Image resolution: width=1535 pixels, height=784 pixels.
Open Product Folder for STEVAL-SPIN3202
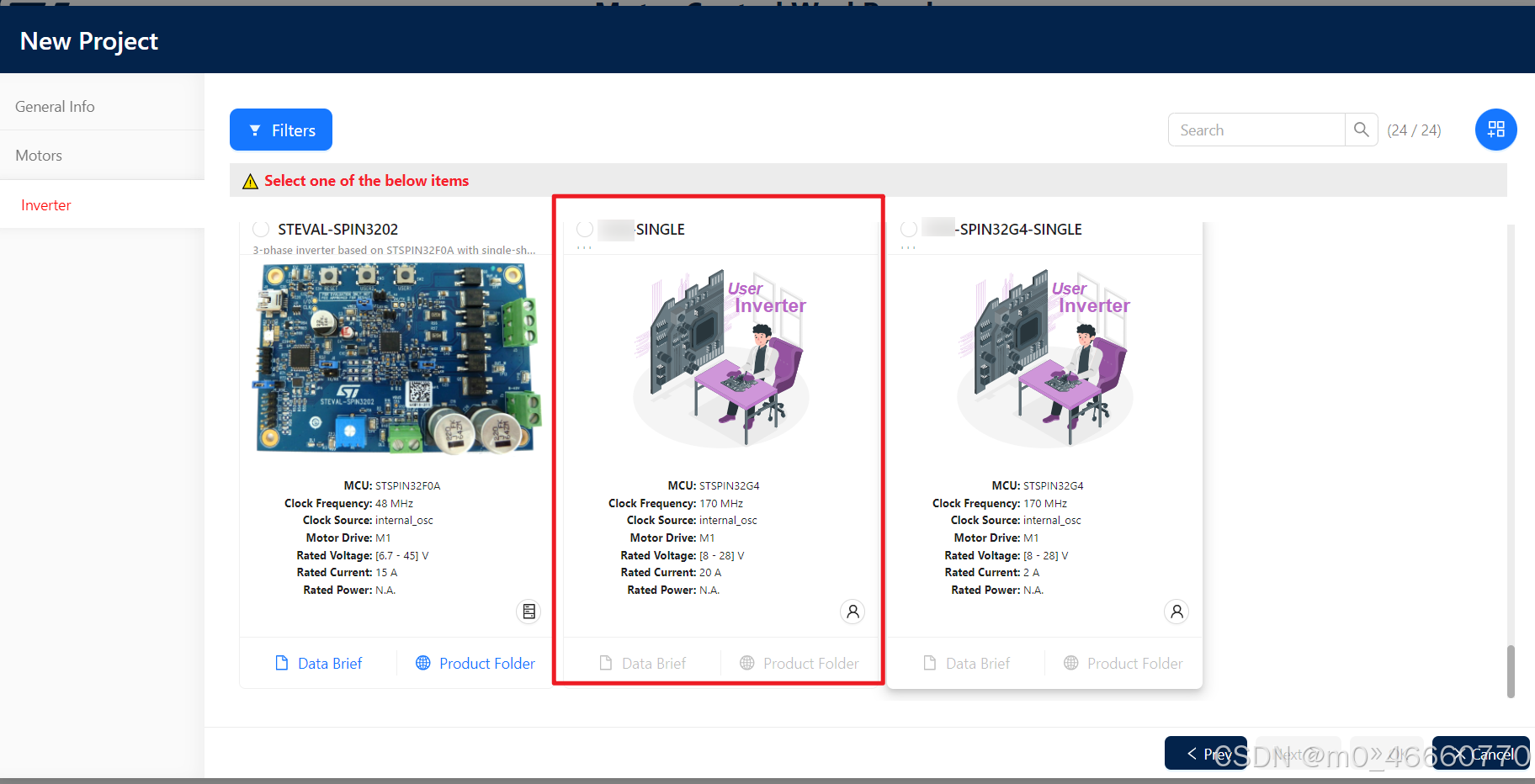point(475,663)
